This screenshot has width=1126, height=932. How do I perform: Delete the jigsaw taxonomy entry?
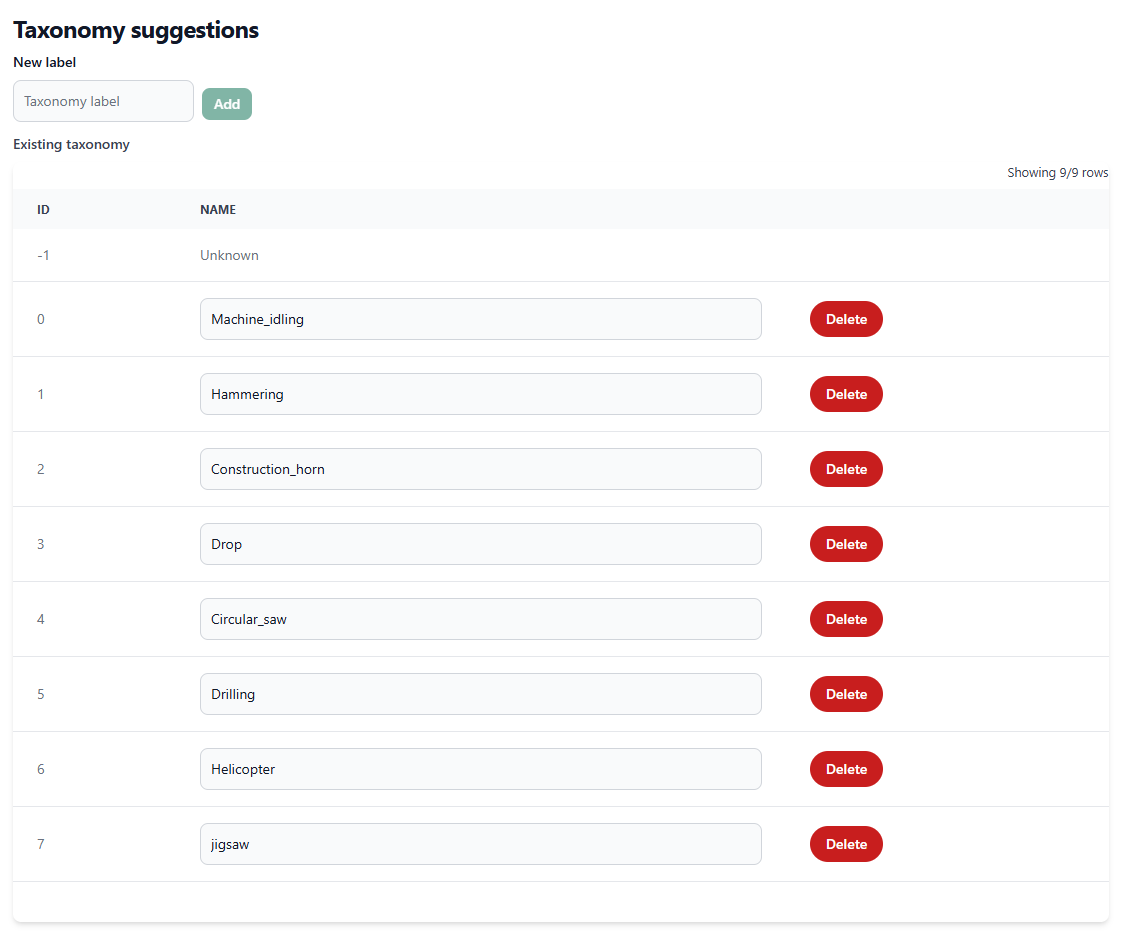point(846,844)
